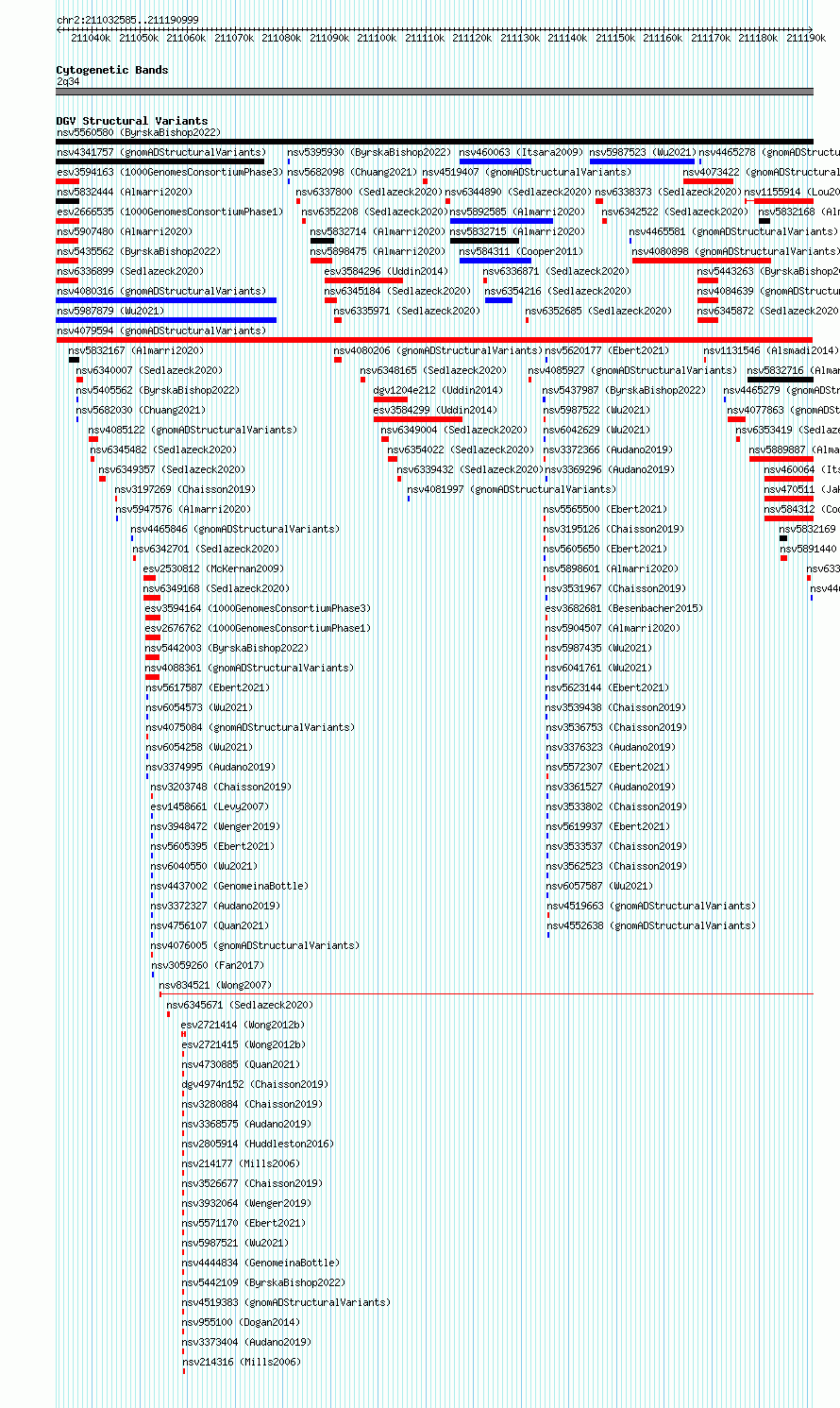The width and height of the screenshot is (840, 1408).
Task: Click the nsv2805914 (Huddleston2016) label
Action: point(258,1145)
